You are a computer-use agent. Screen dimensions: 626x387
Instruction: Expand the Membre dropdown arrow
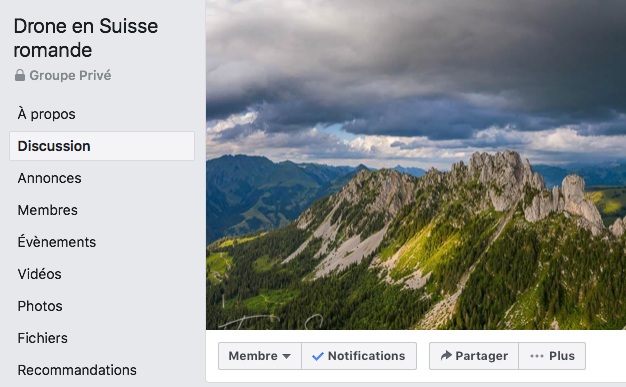tap(286, 356)
